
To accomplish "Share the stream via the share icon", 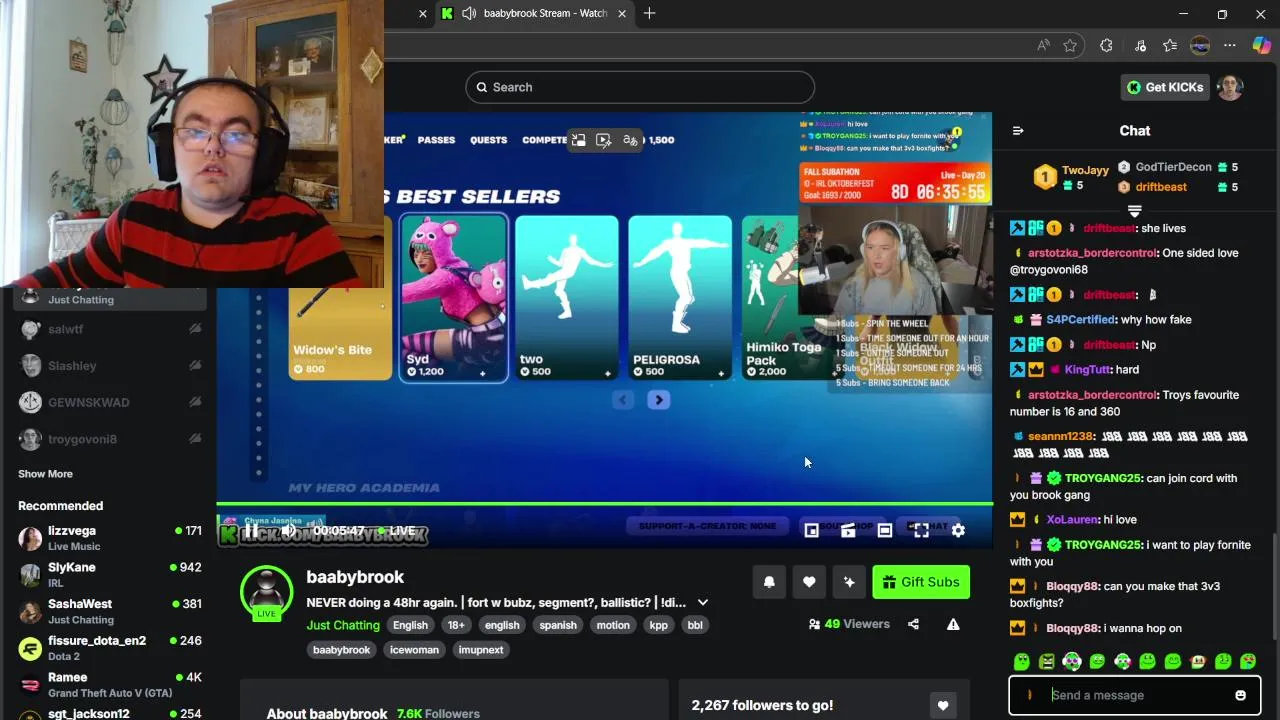I will (x=913, y=624).
